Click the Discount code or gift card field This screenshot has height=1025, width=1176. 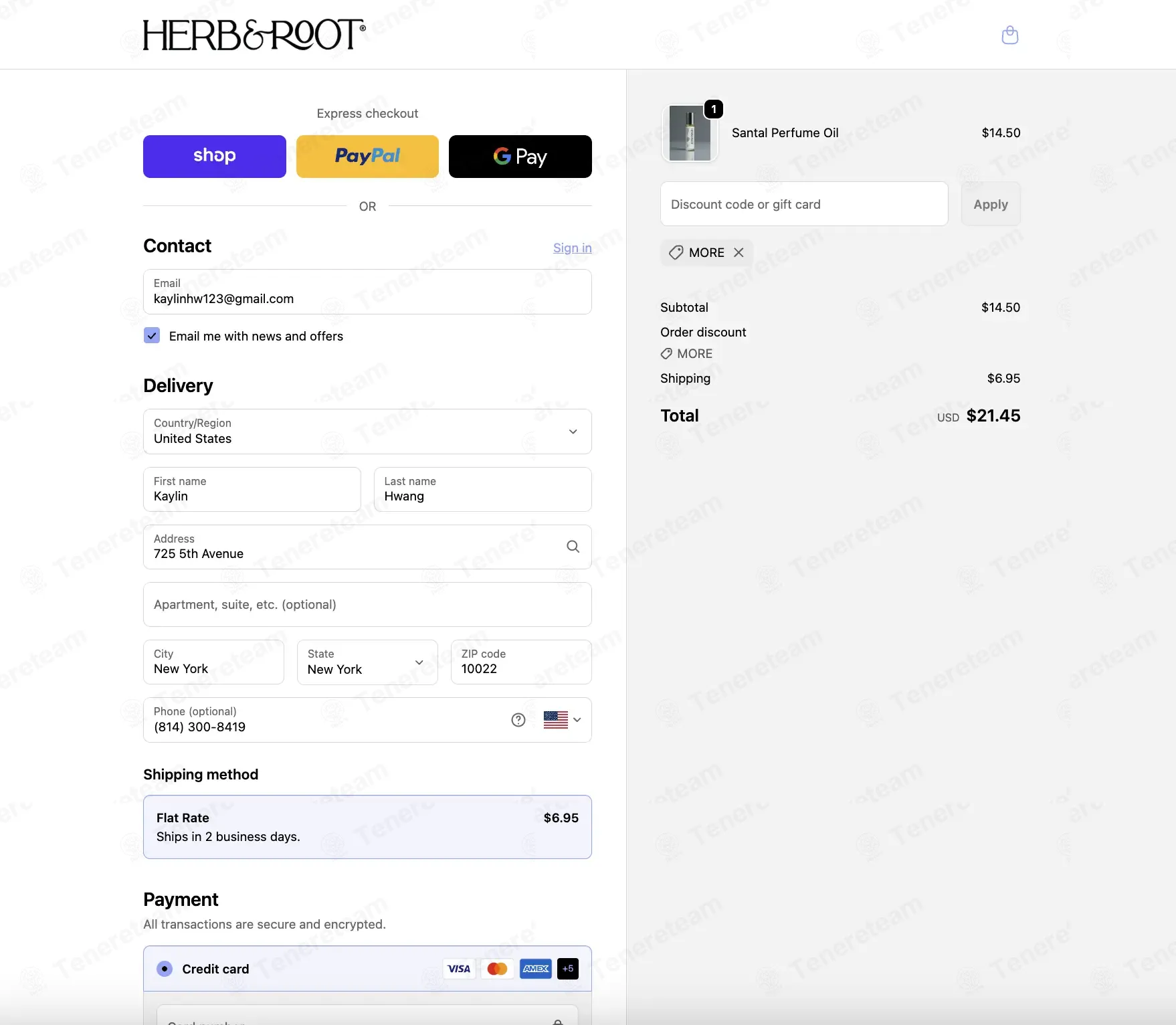tap(804, 204)
